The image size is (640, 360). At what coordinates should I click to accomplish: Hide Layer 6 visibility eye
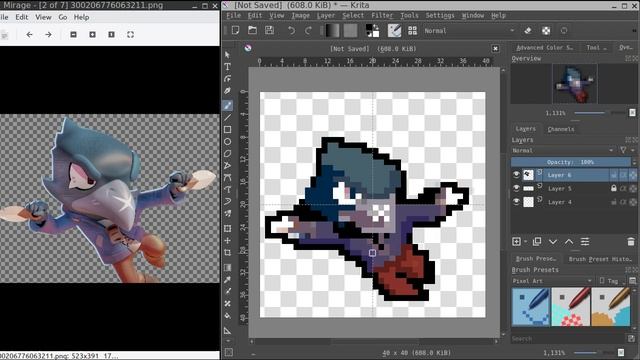click(x=516, y=175)
